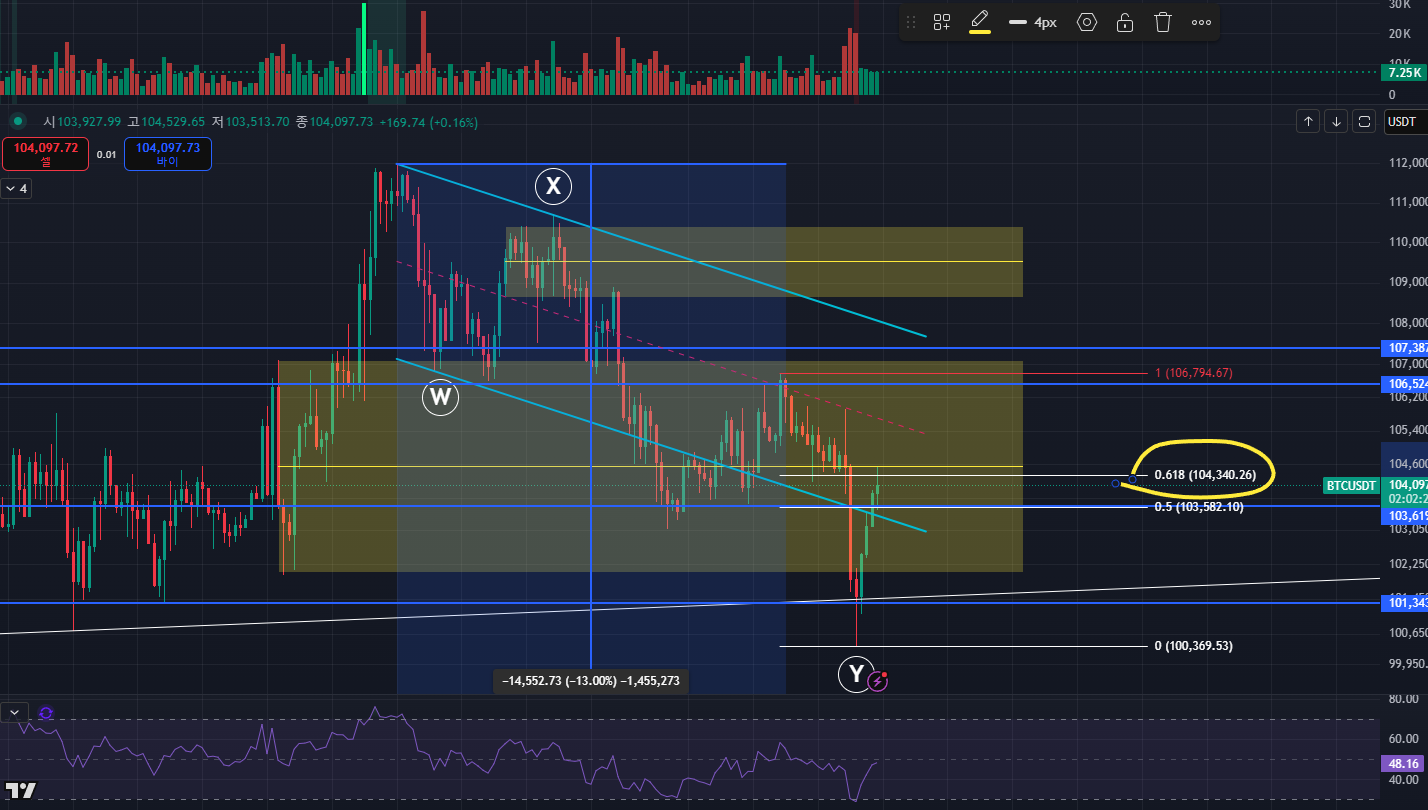Click the 48.16 RSI value tag
This screenshot has height=810, width=1428.
(1404, 763)
